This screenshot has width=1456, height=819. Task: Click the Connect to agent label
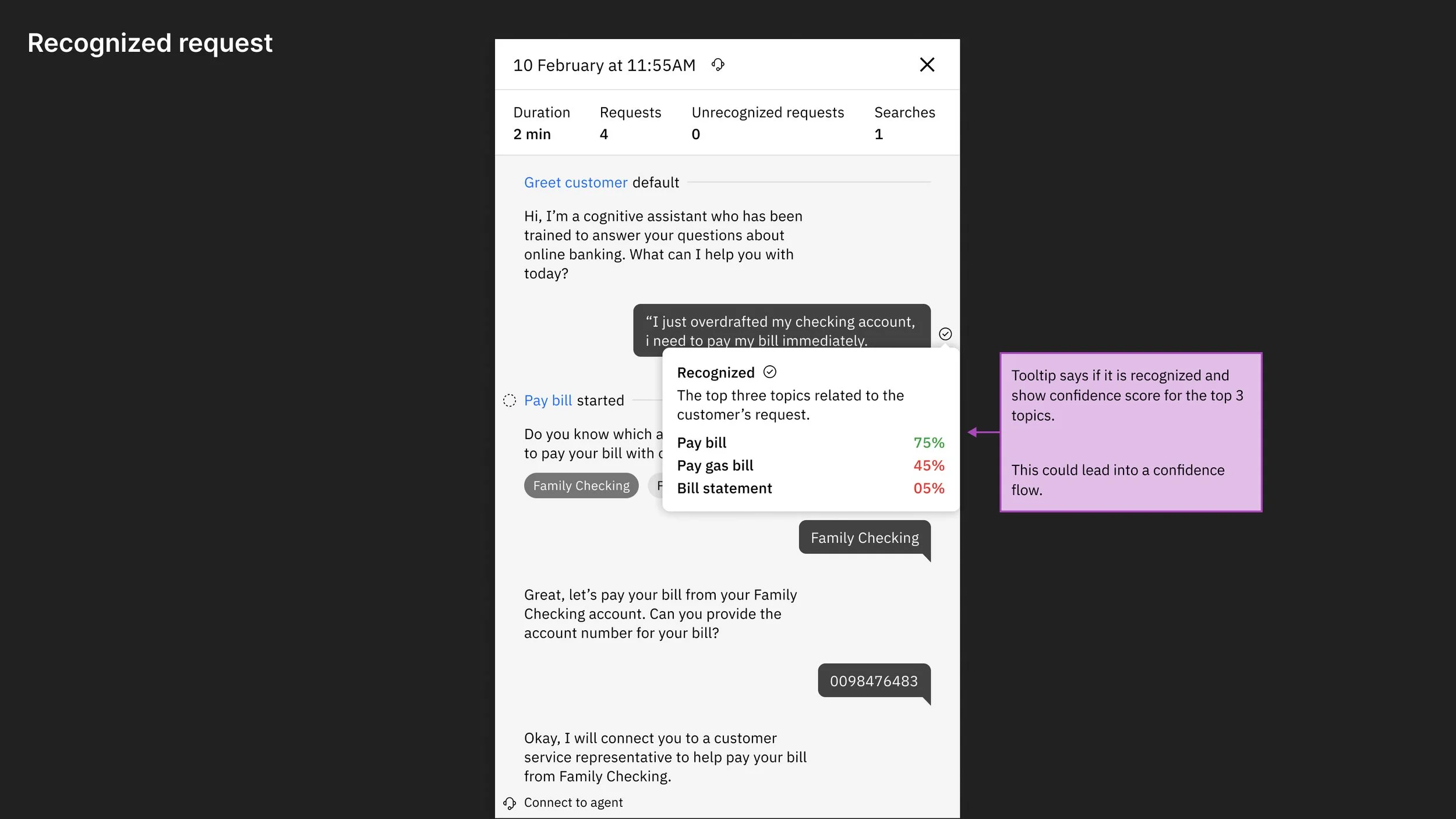coord(573,803)
